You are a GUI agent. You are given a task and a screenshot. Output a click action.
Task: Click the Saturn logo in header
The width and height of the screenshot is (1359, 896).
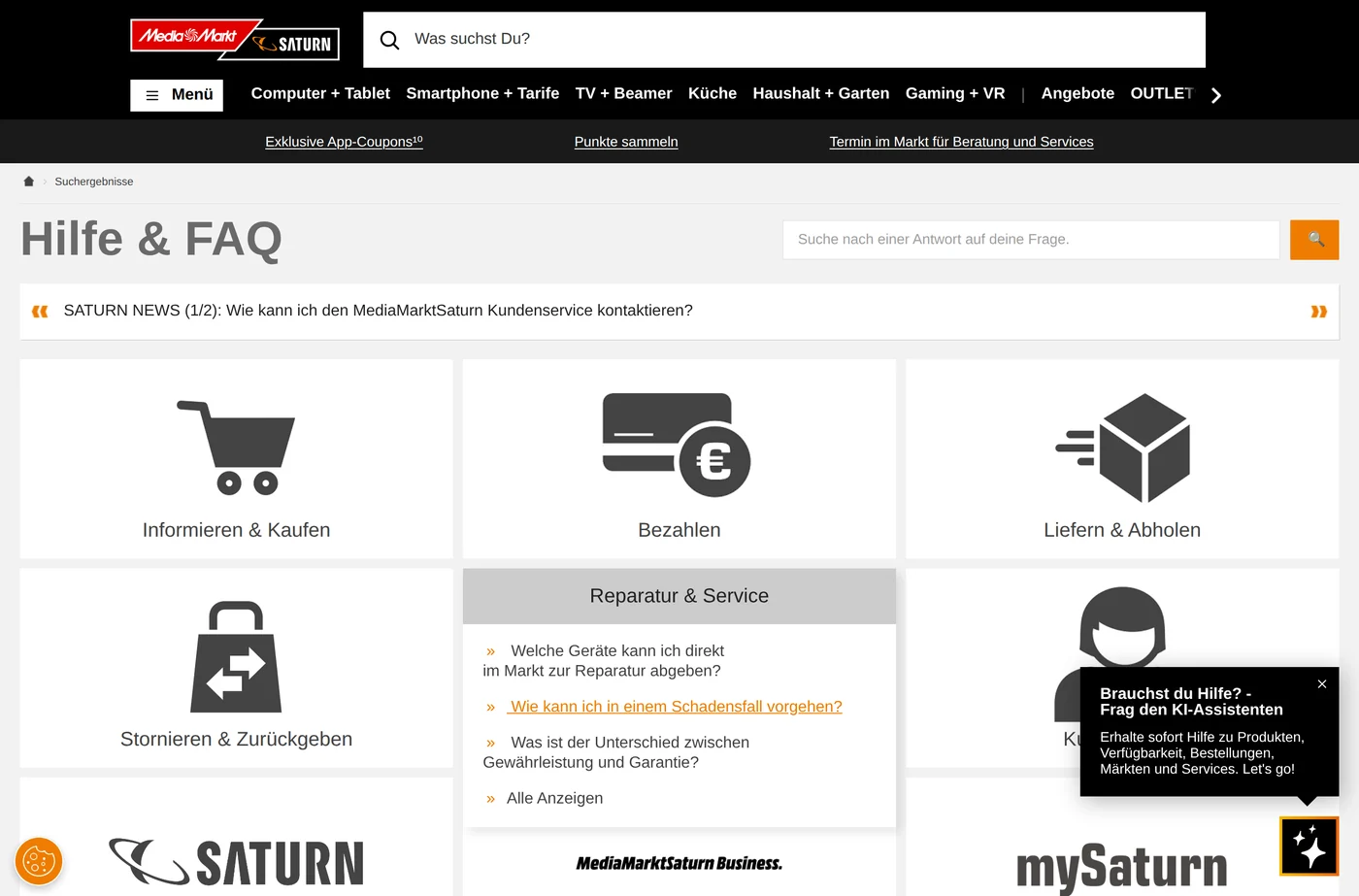[x=293, y=44]
